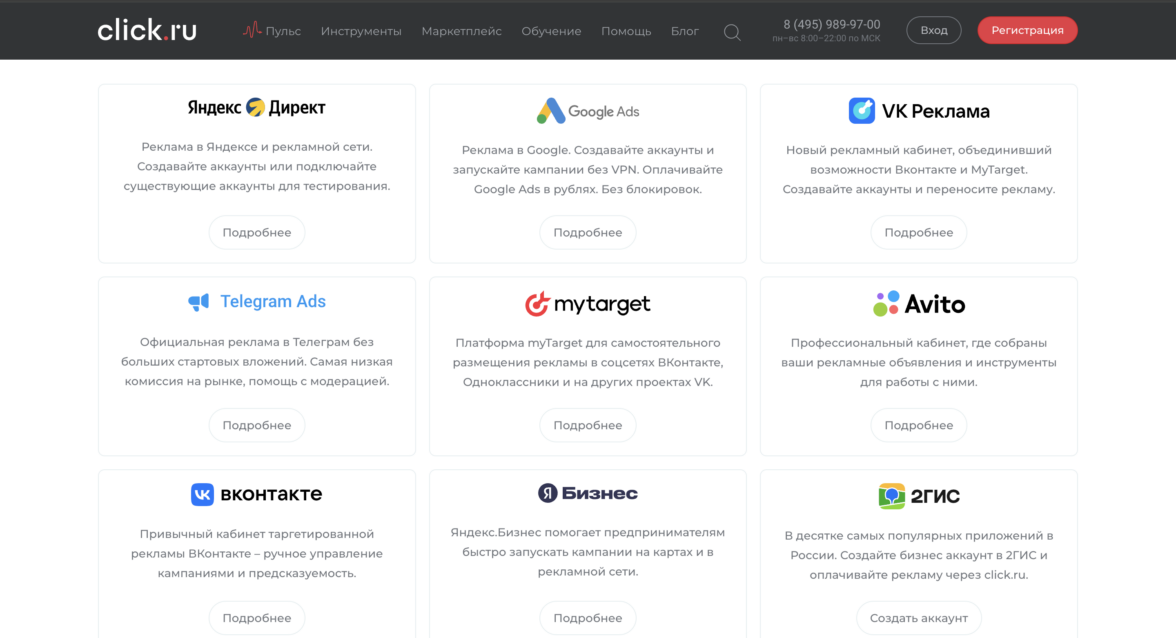Click the mytarget description paragraph
The height and width of the screenshot is (638, 1176).
[x=588, y=362]
